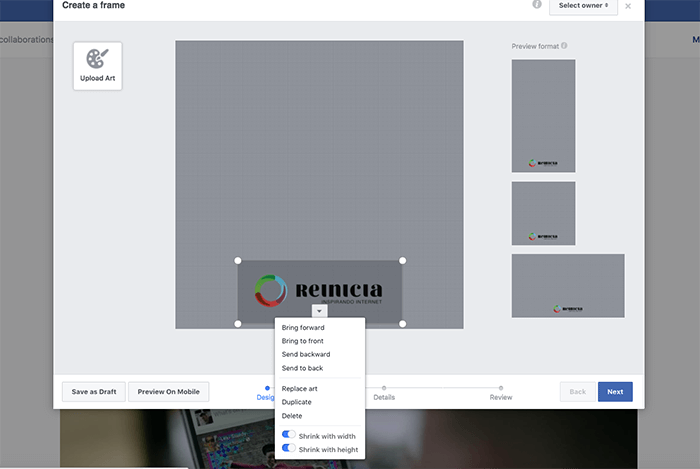Close the Create a frame dialog

tap(628, 6)
